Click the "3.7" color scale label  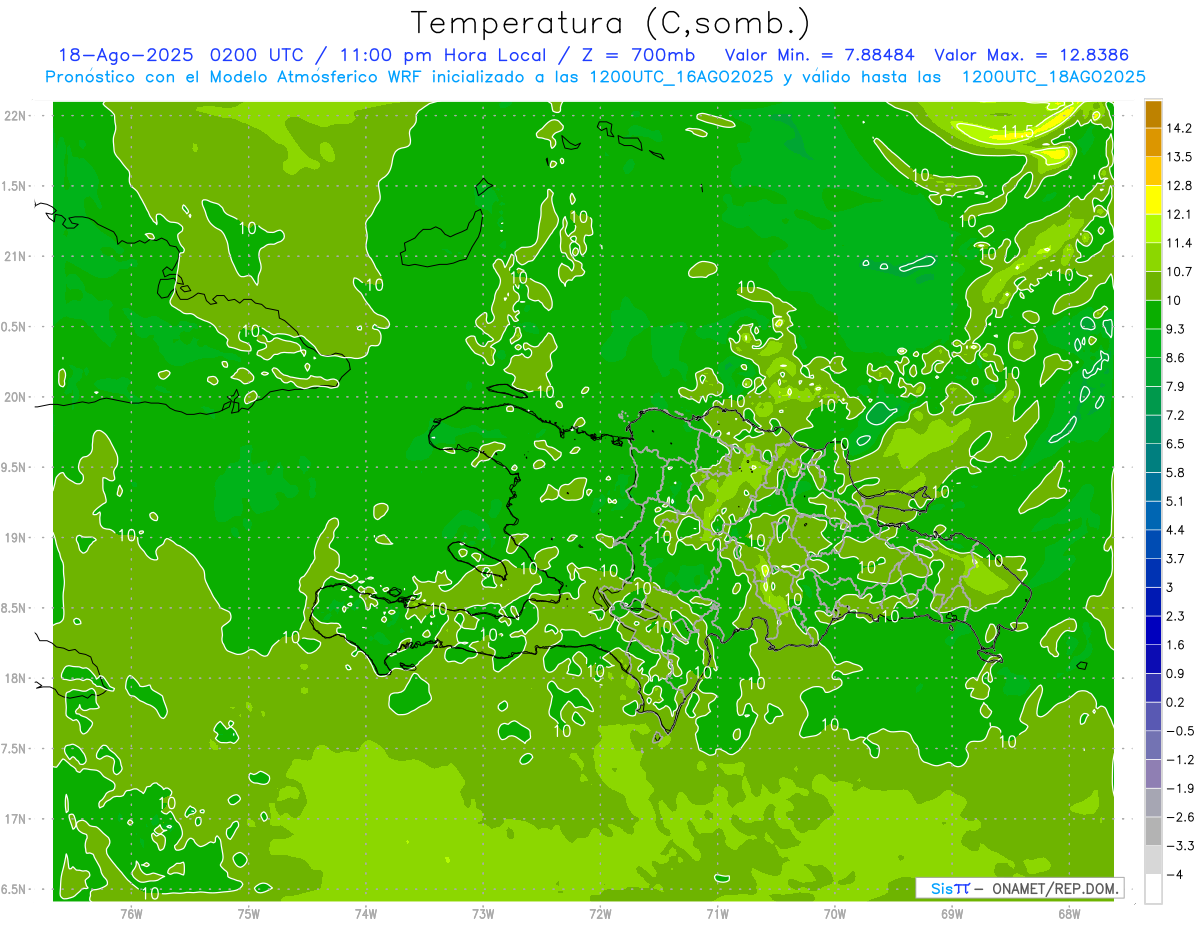pyautogui.click(x=1176, y=559)
